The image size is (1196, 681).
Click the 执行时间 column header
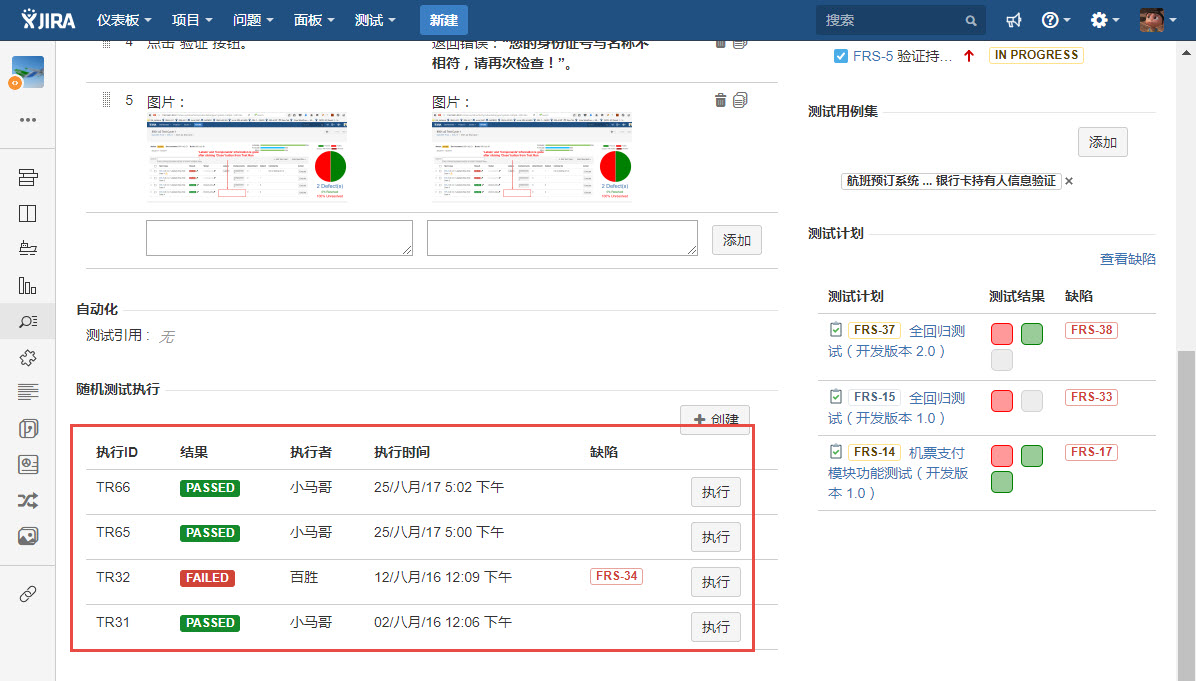[401, 452]
